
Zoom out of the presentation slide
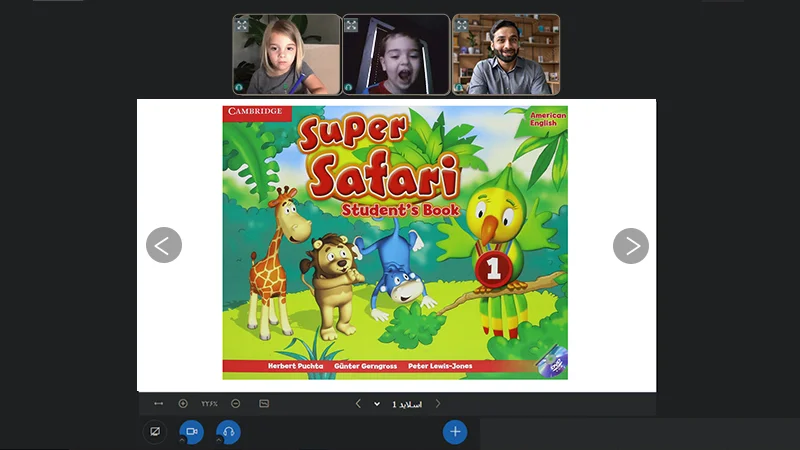pos(235,404)
